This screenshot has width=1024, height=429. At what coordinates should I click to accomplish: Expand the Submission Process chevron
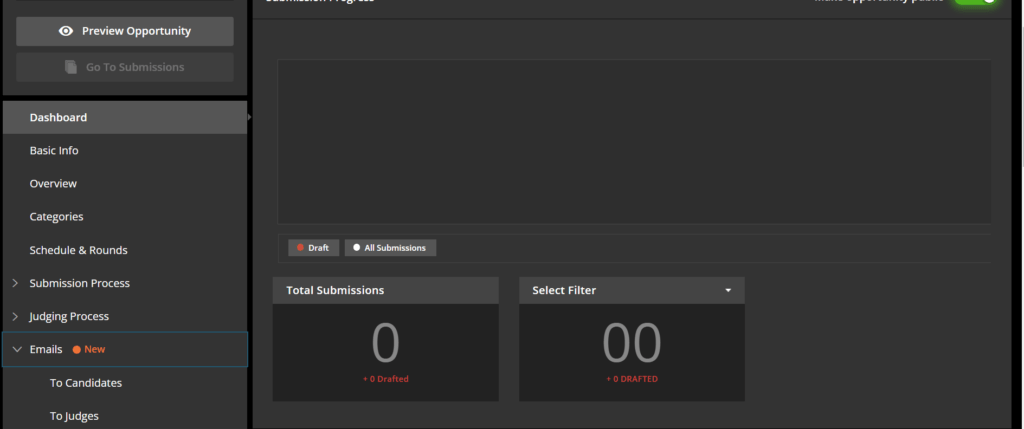click(16, 283)
